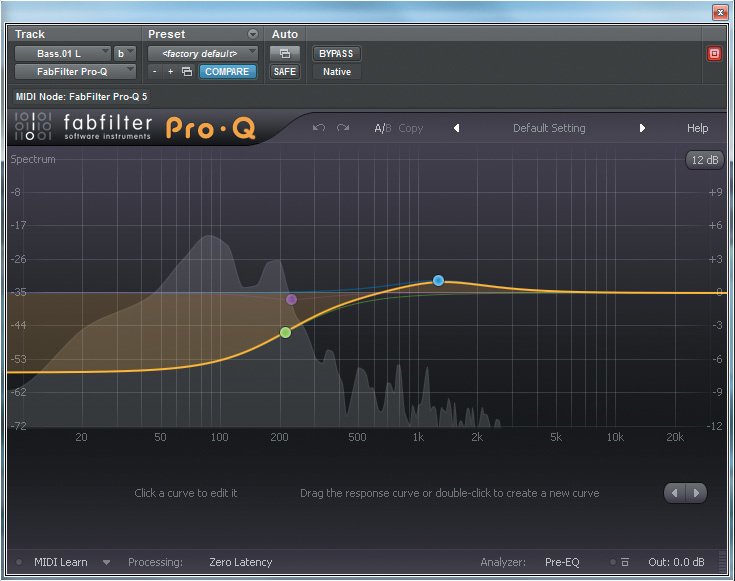Open the Preset menu round arrow

[253, 34]
